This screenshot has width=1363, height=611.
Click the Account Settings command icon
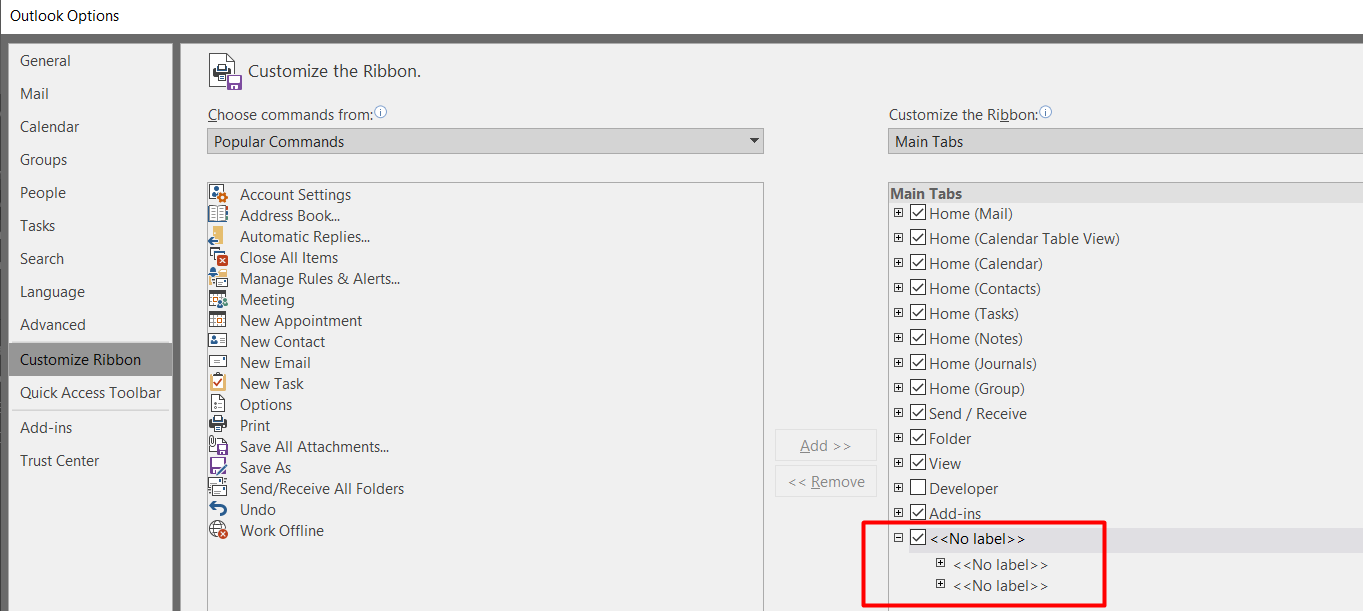[218, 194]
